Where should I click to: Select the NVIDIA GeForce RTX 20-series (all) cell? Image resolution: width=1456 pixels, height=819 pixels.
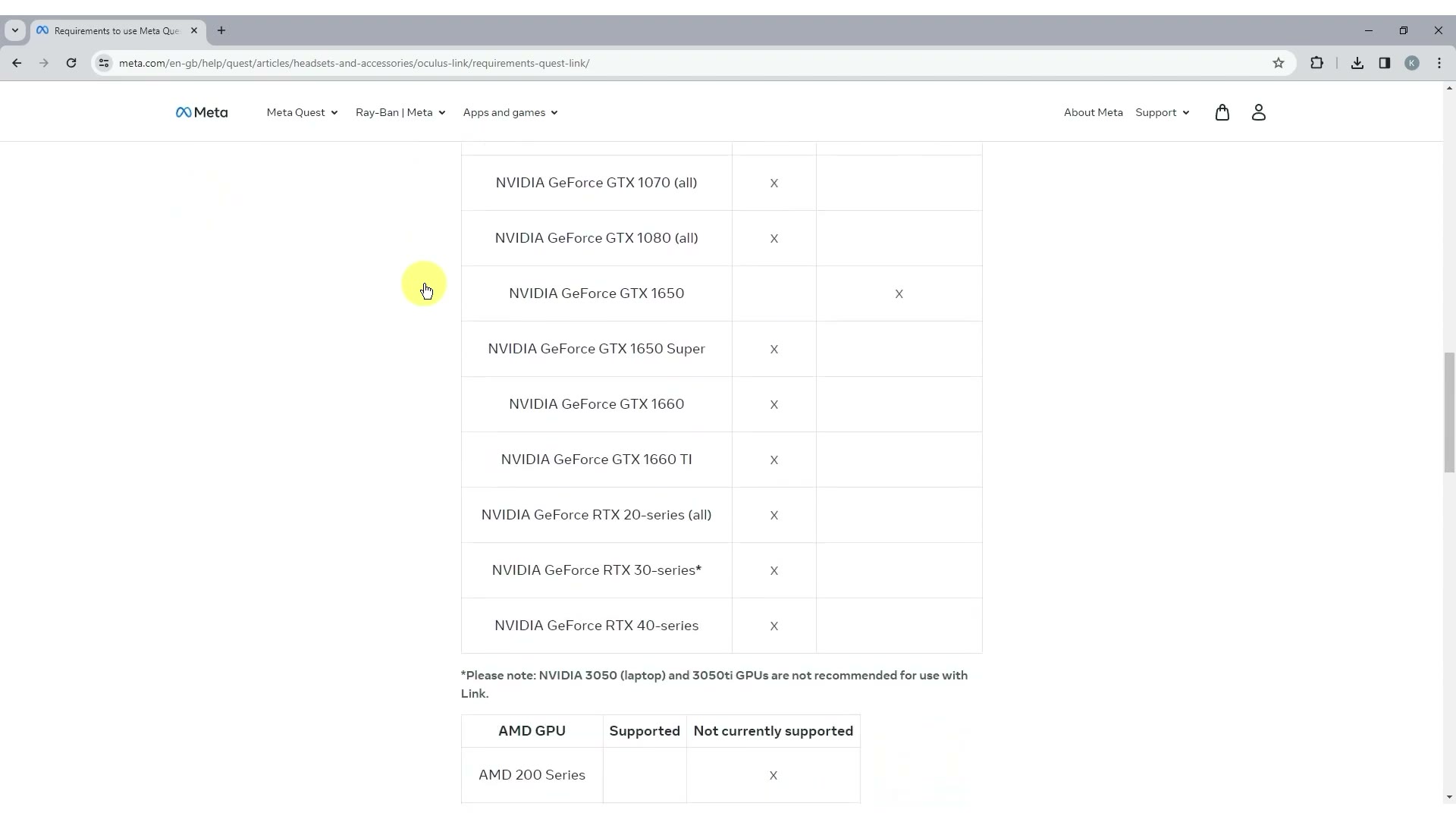(597, 515)
